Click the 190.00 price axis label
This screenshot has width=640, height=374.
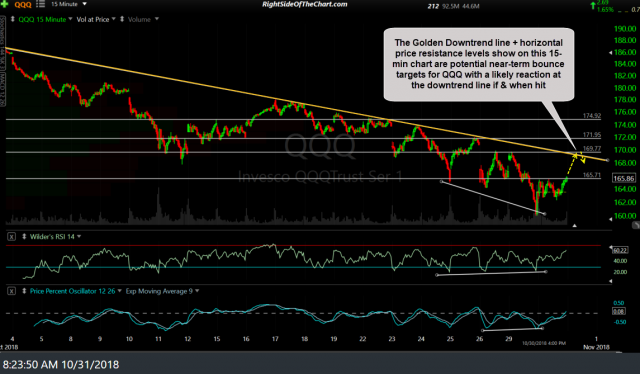[x=625, y=29]
